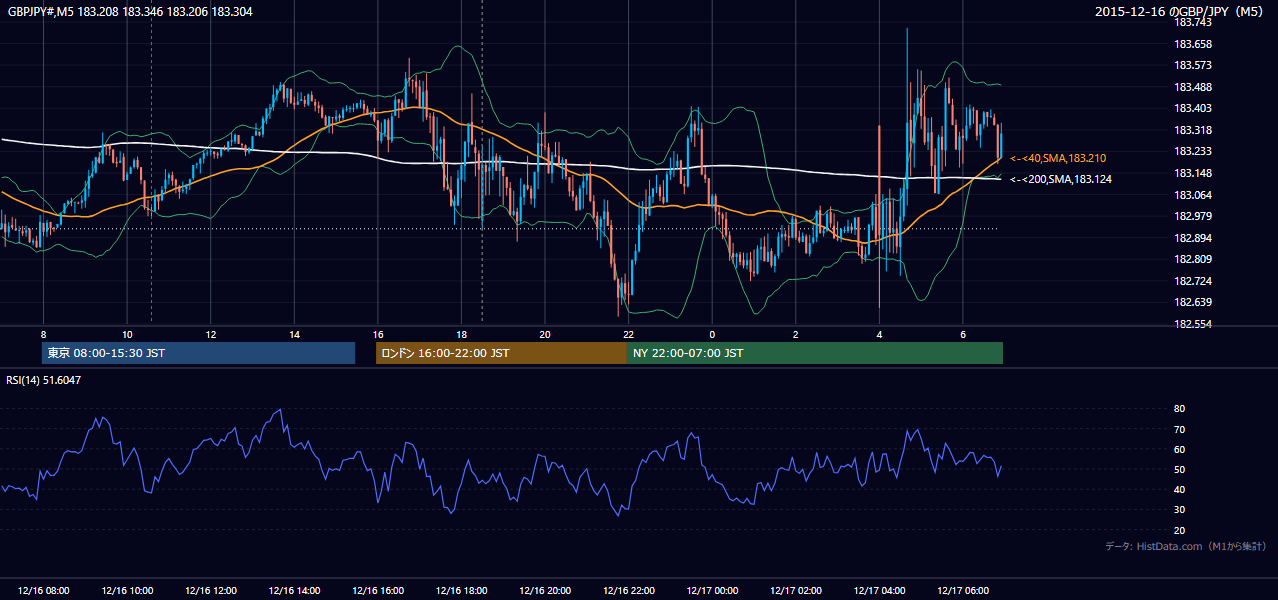Screen dimensions: 1278x600
Task: Click hour label 14 under the price chart
Action: [294, 334]
